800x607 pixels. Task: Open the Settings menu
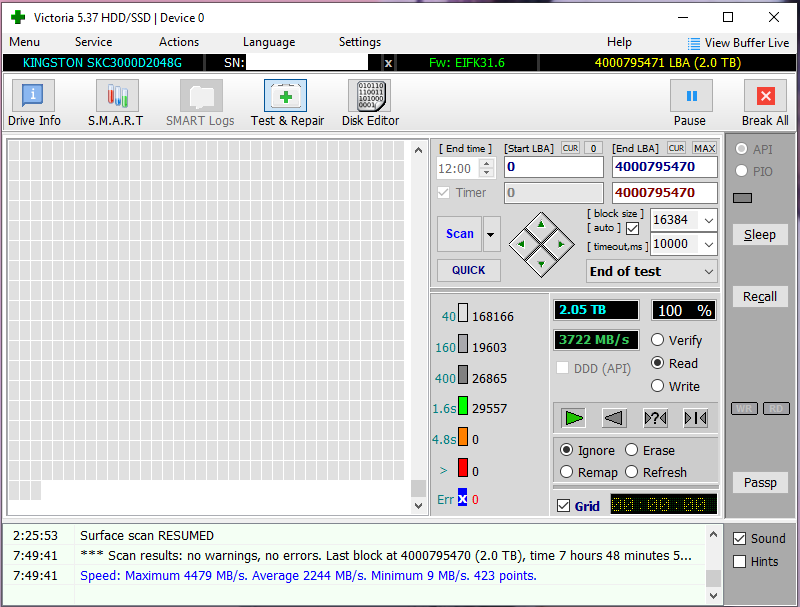click(360, 42)
